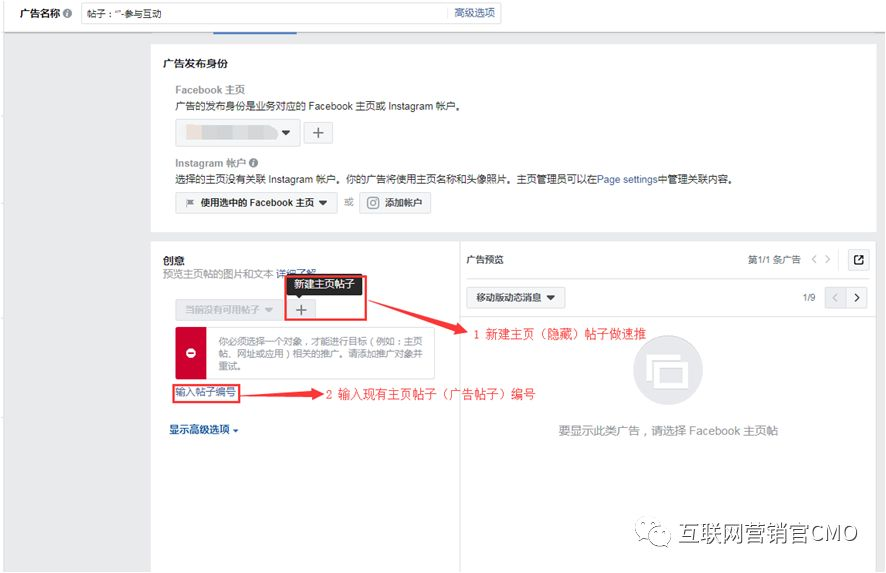Screen dimensions: 886x573
Task: Click the 第1/1 条广告 counter text
Action: [774, 259]
